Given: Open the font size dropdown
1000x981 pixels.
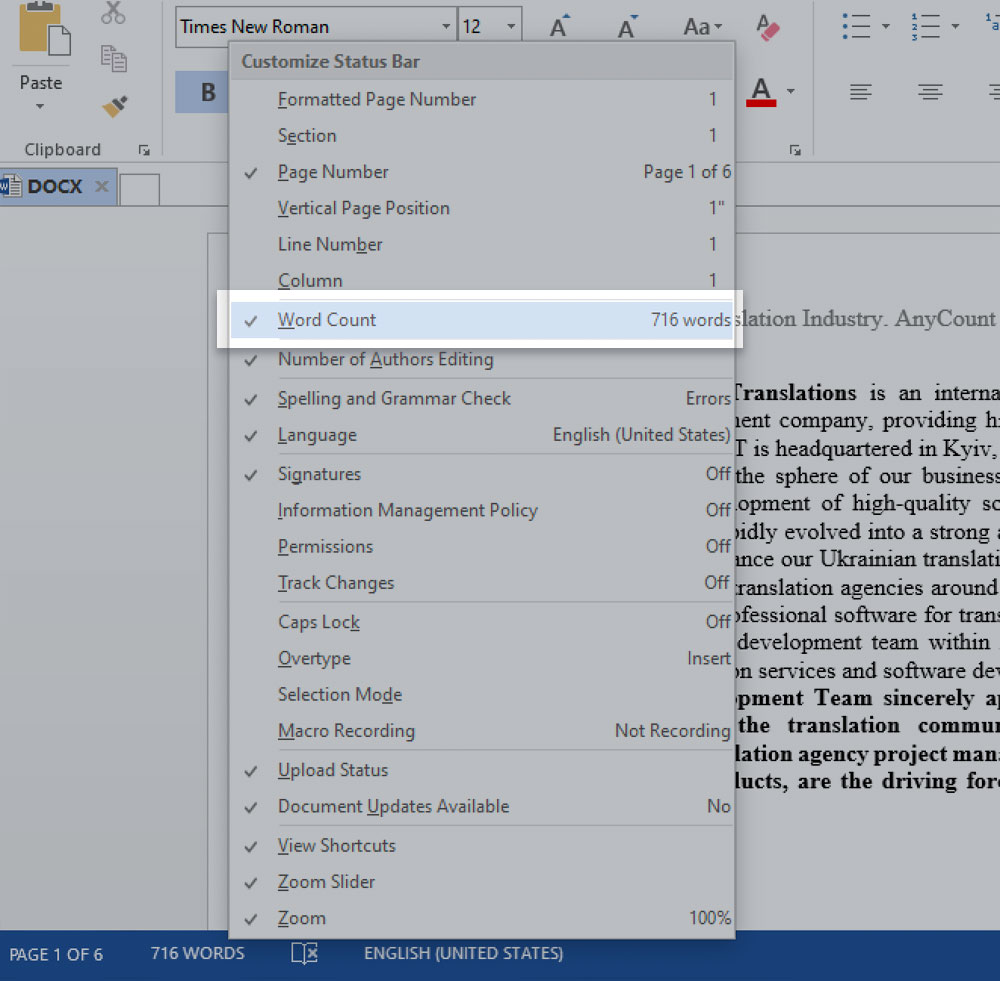Looking at the screenshot, I should pos(508,25).
